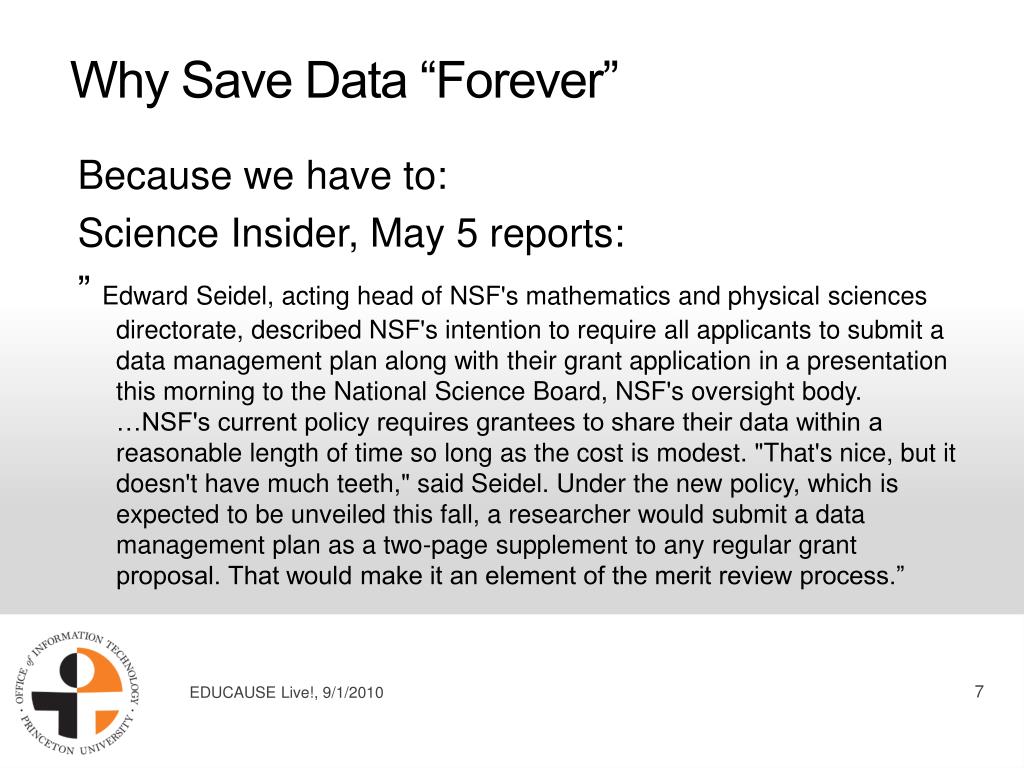The width and height of the screenshot is (1024, 768).
Task: Click the quote "doesn't have much teeth"
Action: [263, 483]
